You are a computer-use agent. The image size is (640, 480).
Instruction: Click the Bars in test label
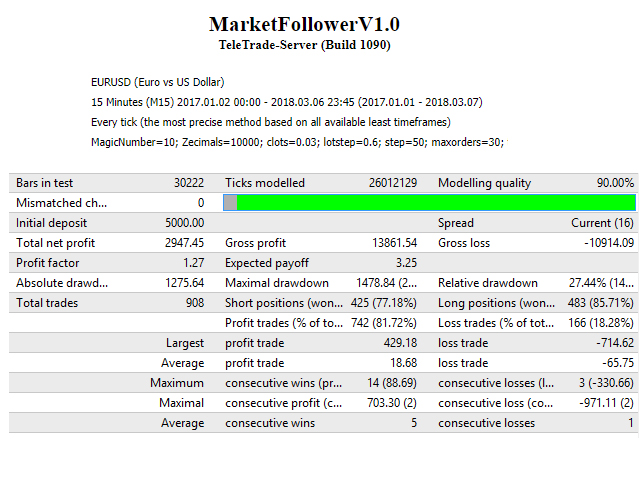point(44,183)
